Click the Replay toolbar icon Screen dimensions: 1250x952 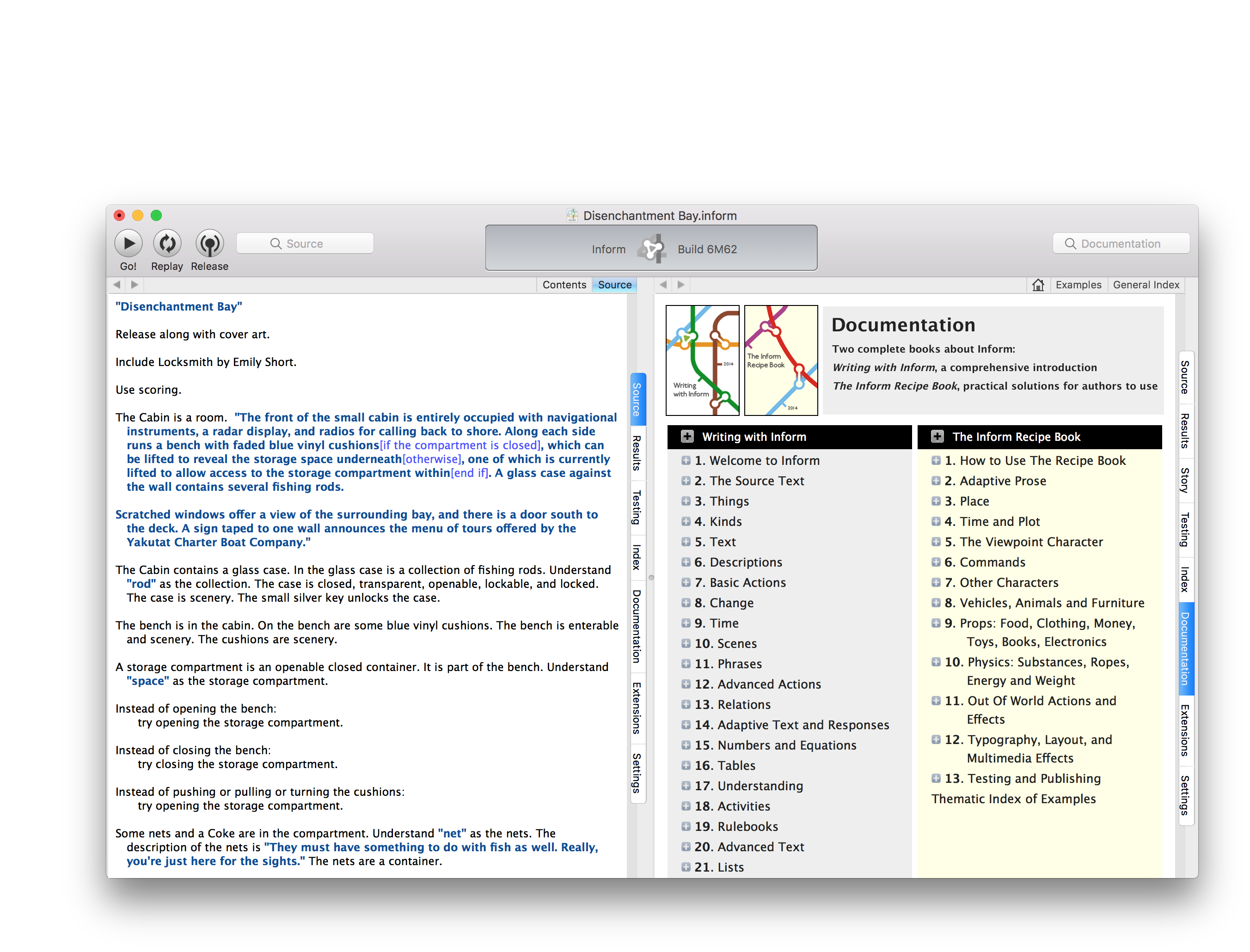(167, 243)
